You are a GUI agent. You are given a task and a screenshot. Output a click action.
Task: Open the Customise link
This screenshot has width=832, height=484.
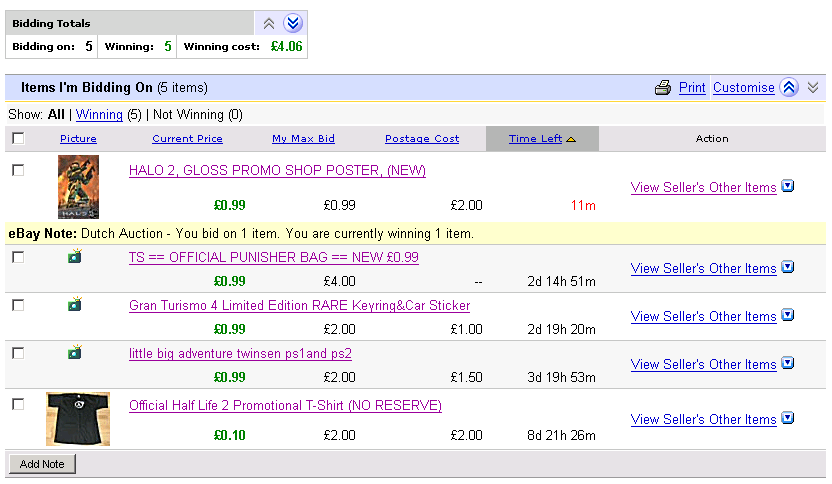[743, 88]
